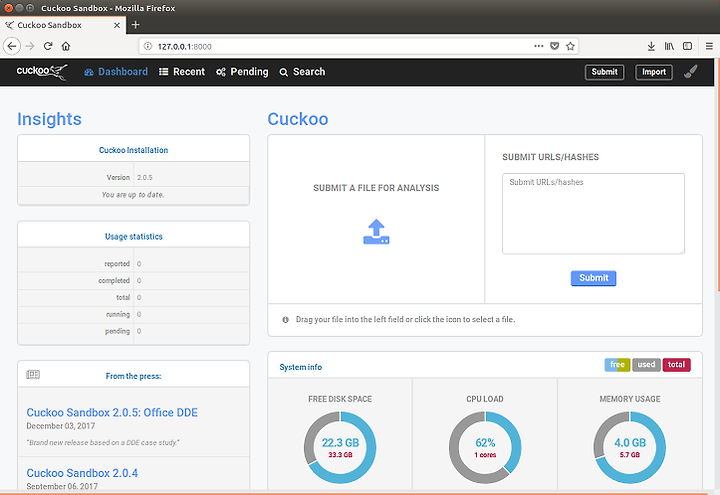720x495 pixels.
Task: Click the browser forward button
Action: 30,46
